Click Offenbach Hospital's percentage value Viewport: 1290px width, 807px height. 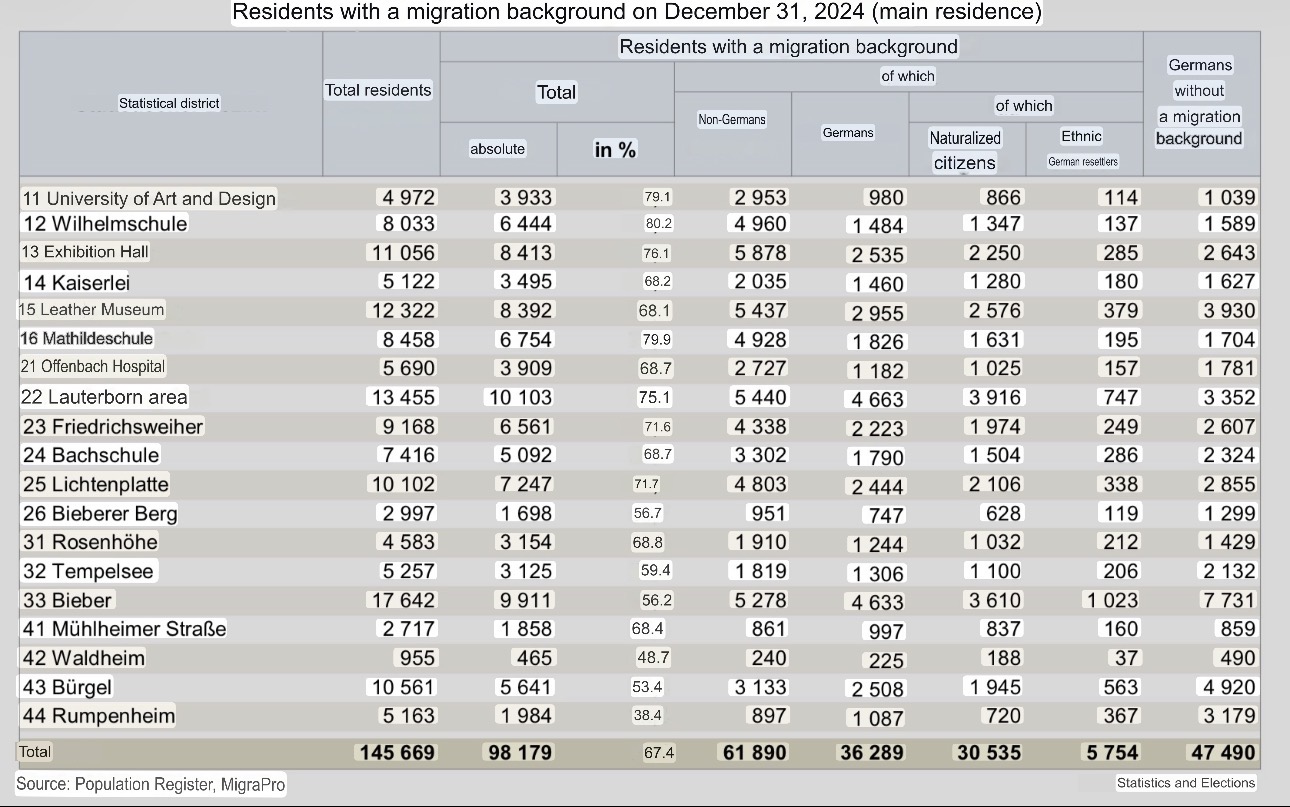(655, 369)
